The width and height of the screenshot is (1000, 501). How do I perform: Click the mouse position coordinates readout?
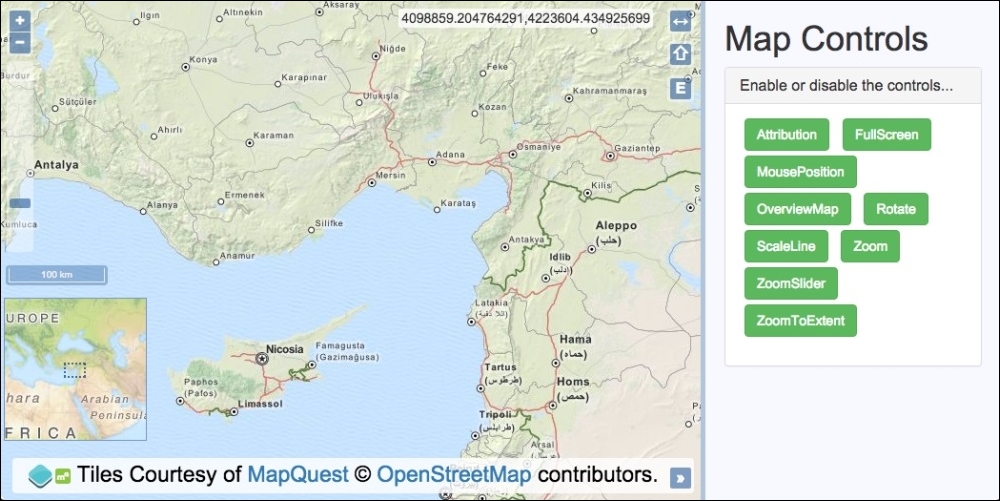(526, 18)
